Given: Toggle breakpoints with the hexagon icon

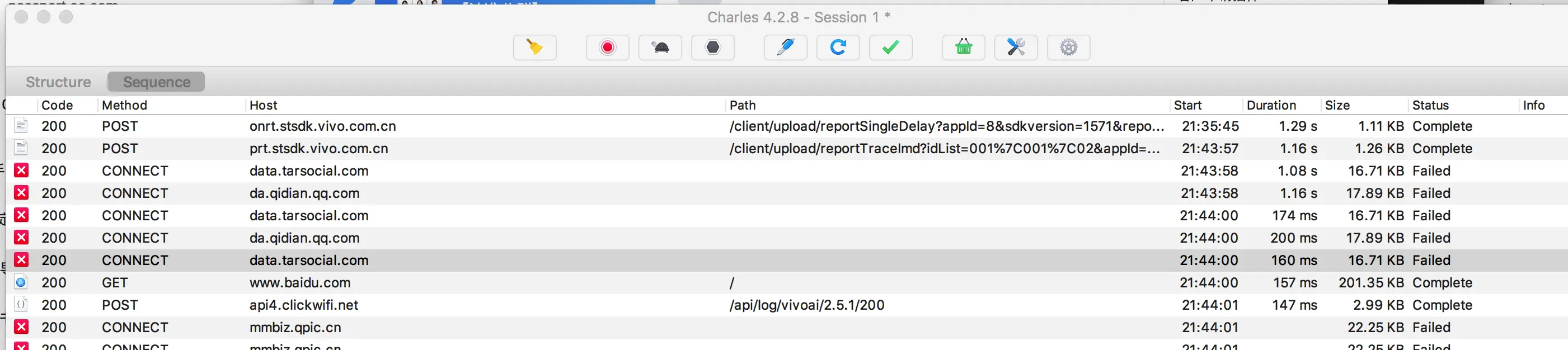Looking at the screenshot, I should click(713, 48).
